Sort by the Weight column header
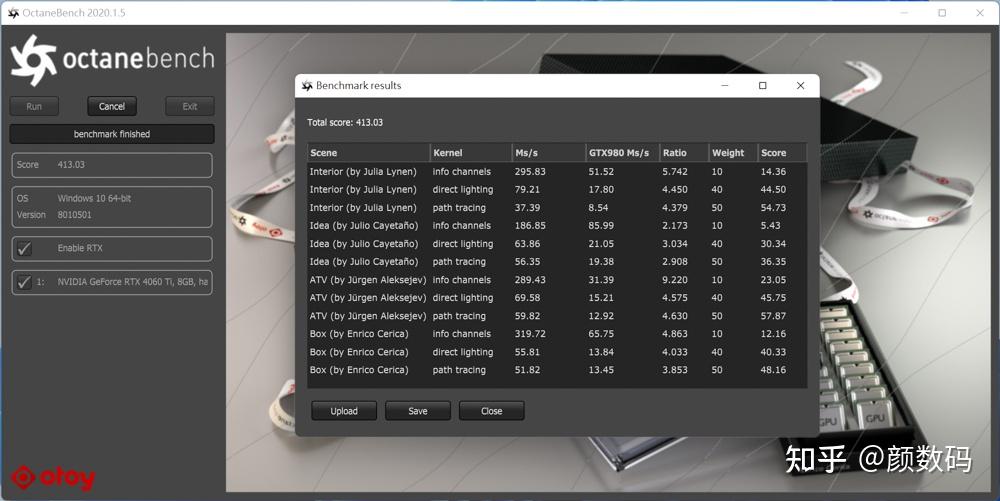1000x501 pixels. pyautogui.click(x=733, y=153)
